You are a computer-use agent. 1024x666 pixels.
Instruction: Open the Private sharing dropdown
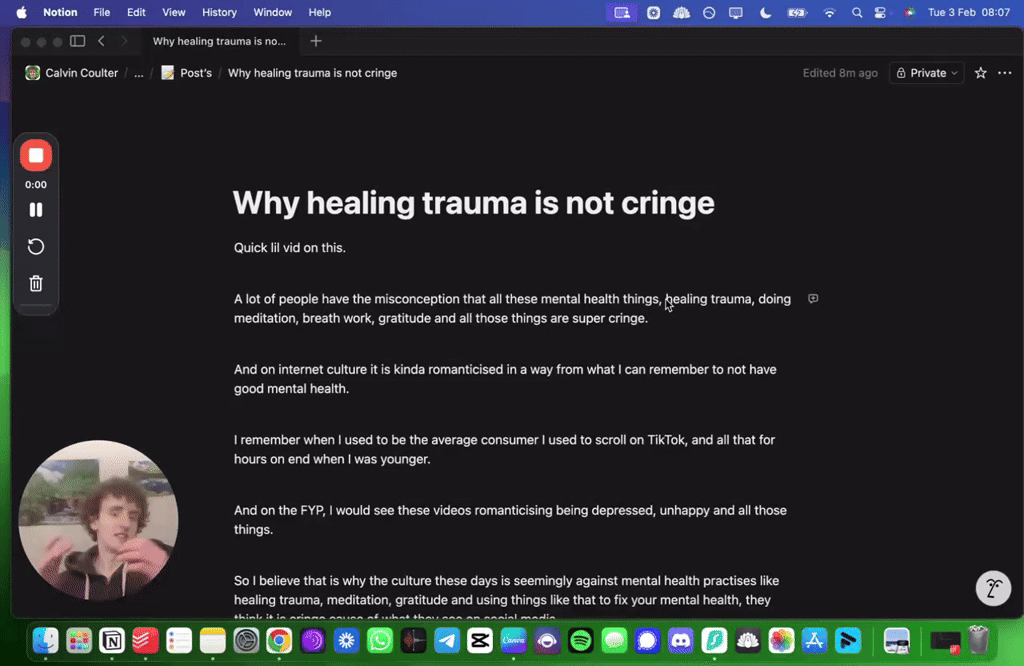[926, 73]
